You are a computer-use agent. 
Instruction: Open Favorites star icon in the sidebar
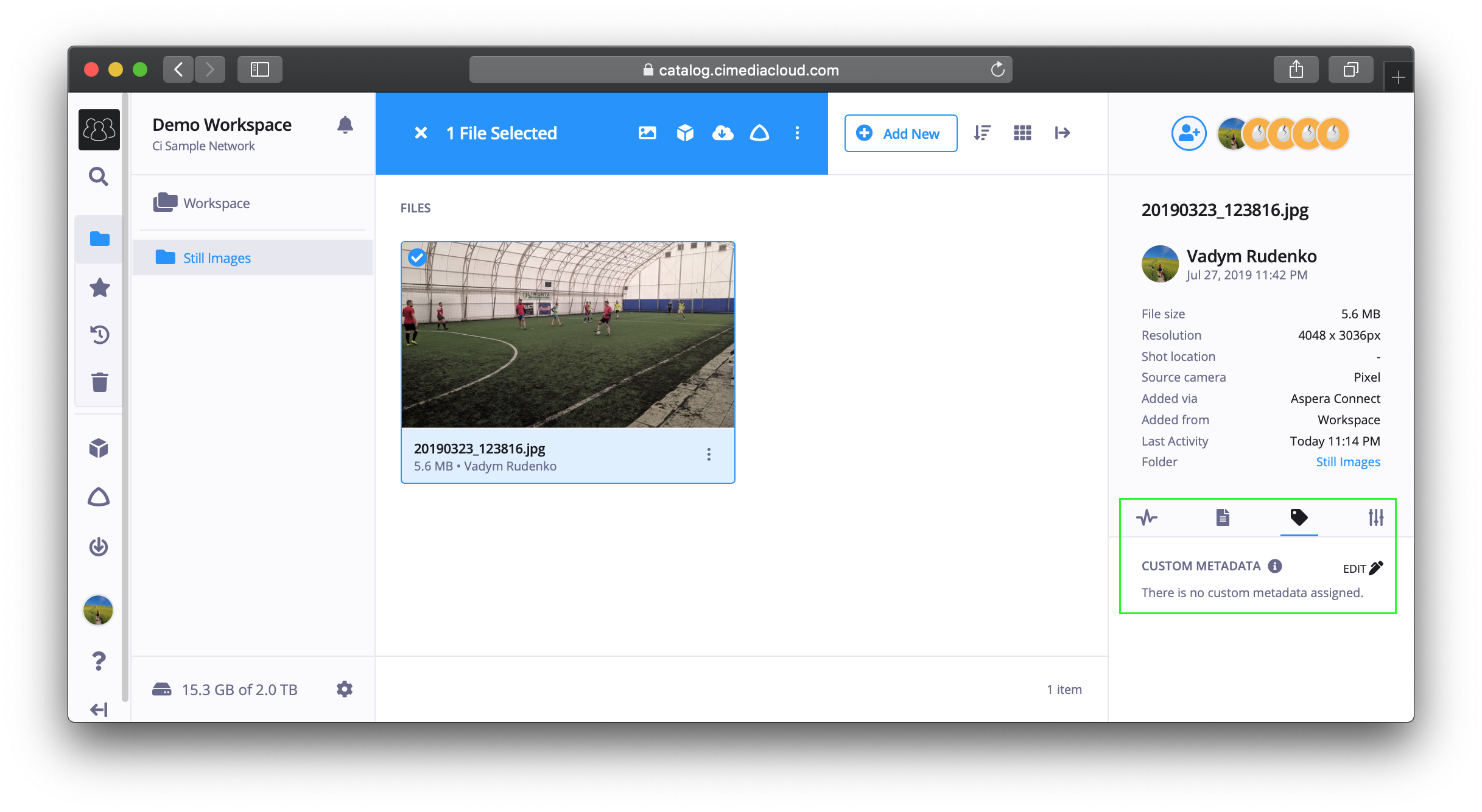pyautogui.click(x=99, y=287)
